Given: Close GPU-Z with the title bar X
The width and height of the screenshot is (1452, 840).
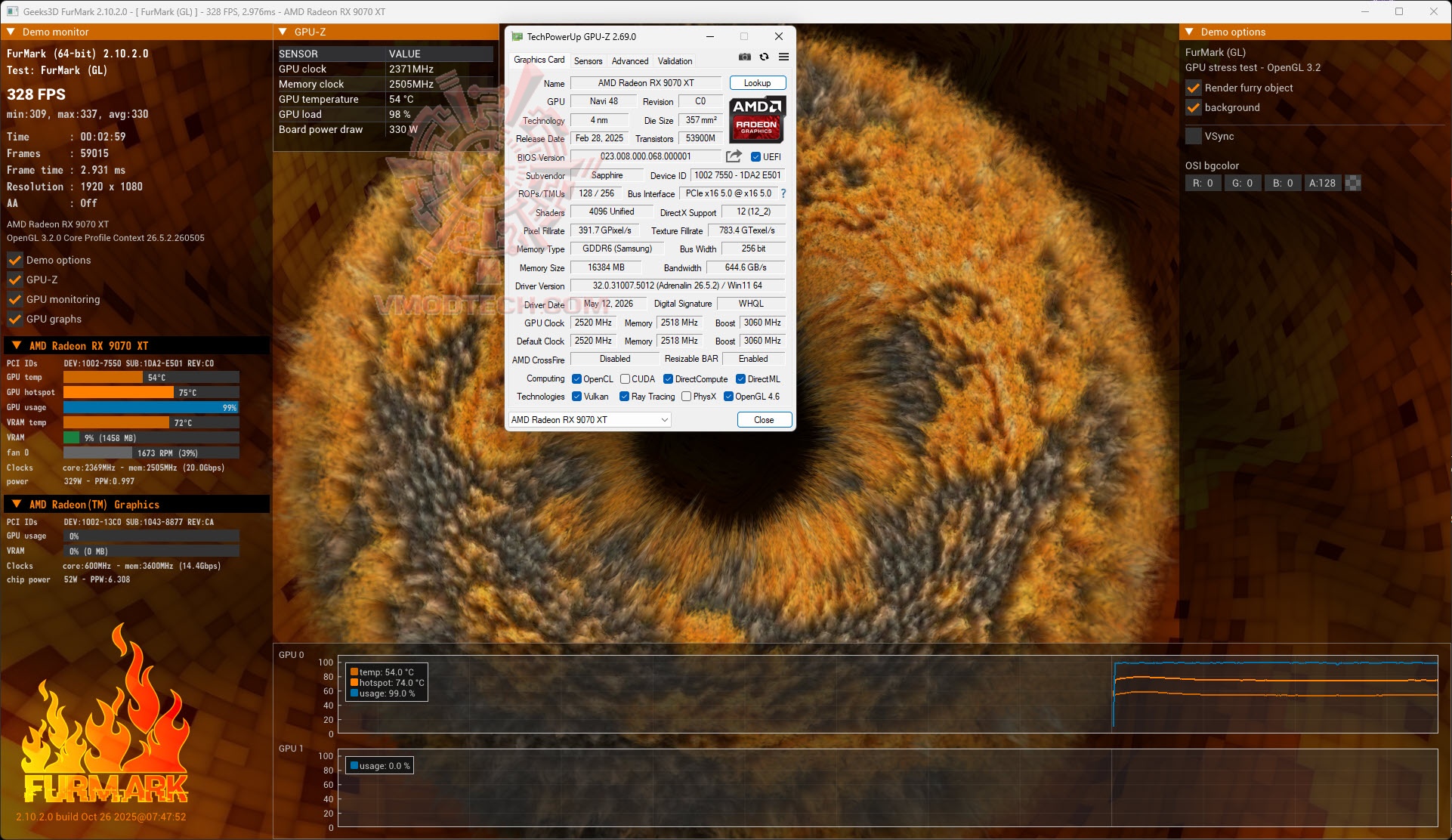Looking at the screenshot, I should 779,36.
